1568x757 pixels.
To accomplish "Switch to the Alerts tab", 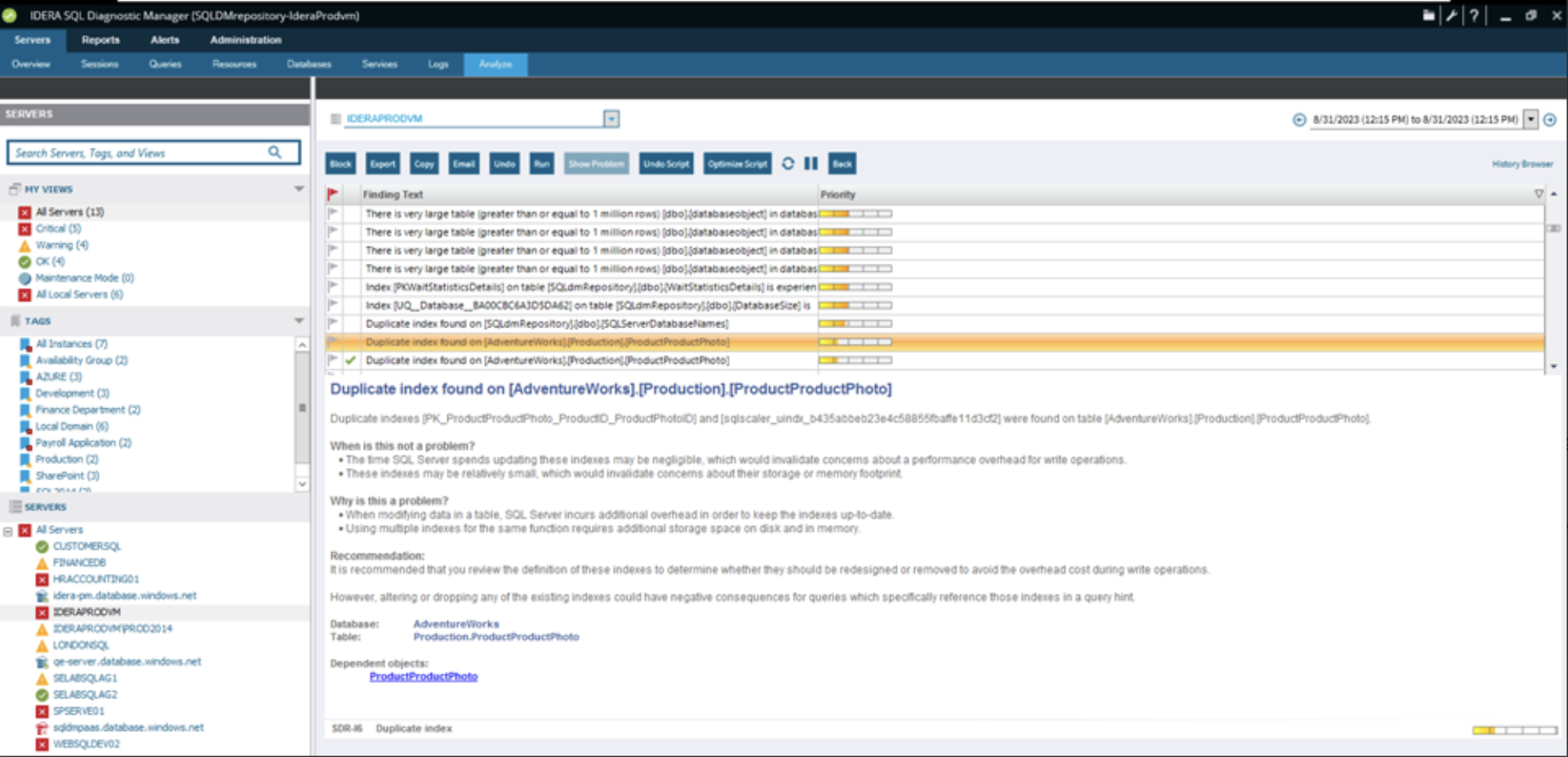I will [x=164, y=39].
